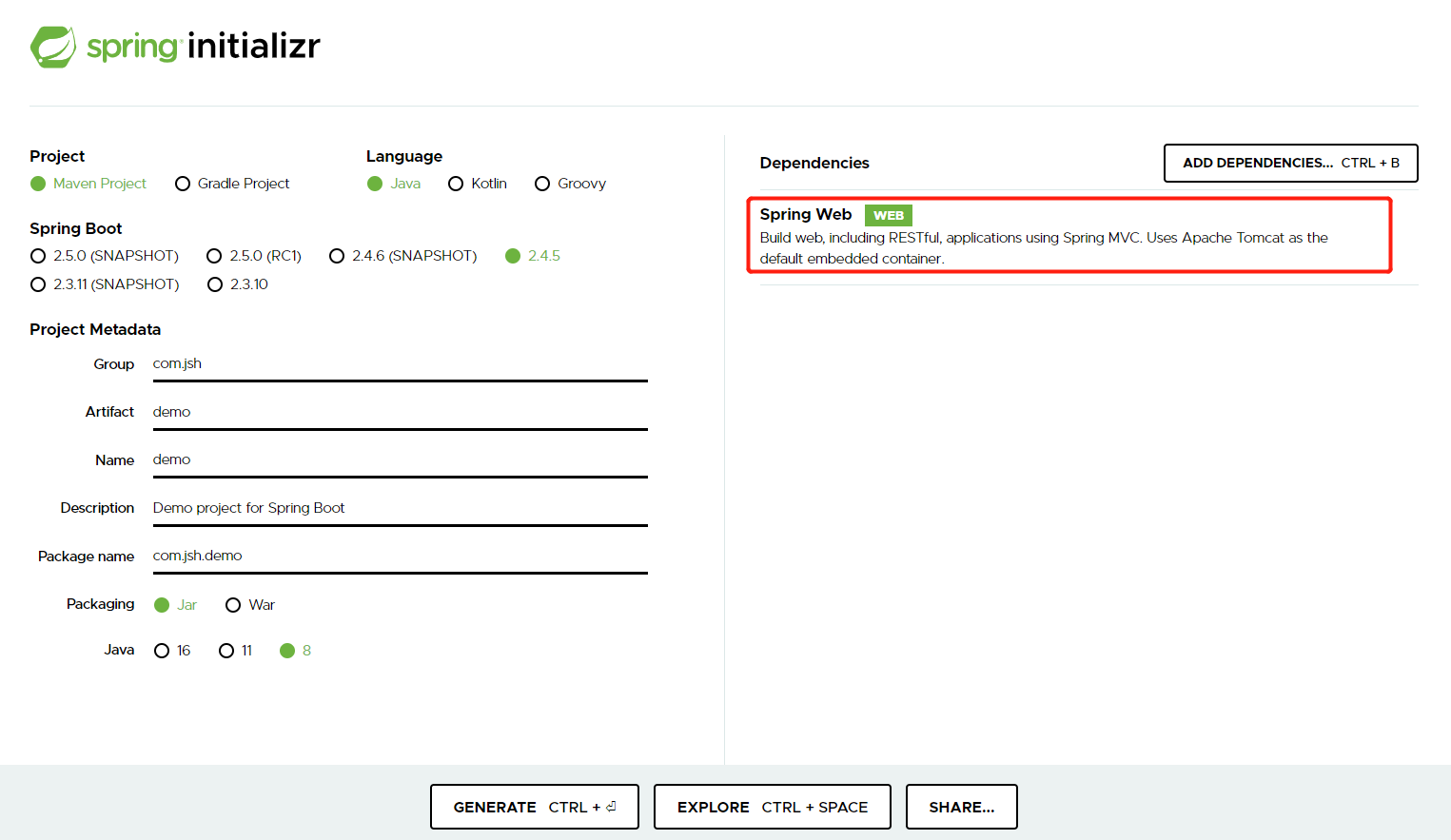1451x840 pixels.
Task: Select Spring Boot 2.4.6 (SNAPSHOT)
Action: (403, 256)
